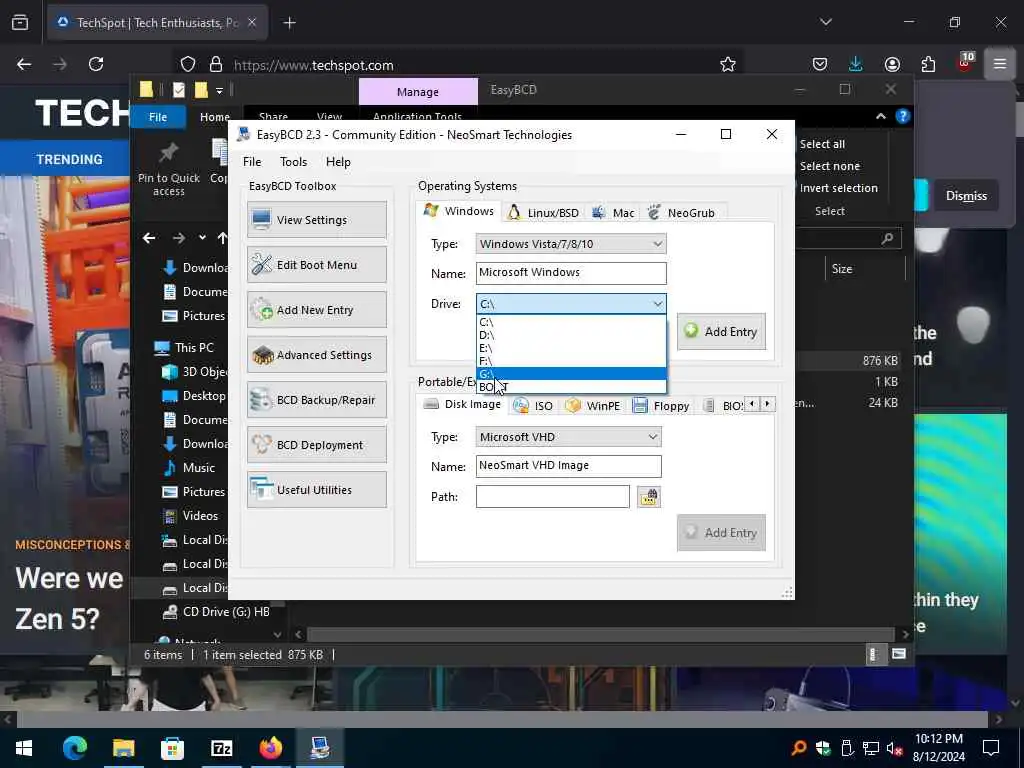Viewport: 1024px width, 768px height.
Task: Switch to the Floppy tab
Action: point(661,406)
